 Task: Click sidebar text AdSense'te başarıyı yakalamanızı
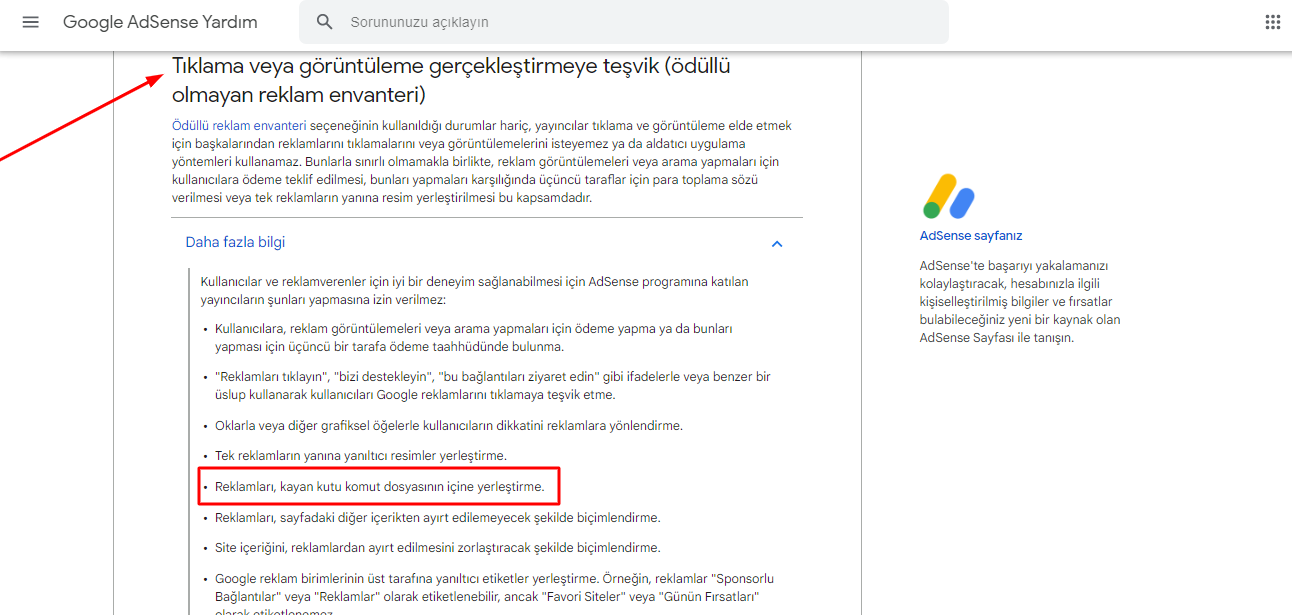[1020, 302]
